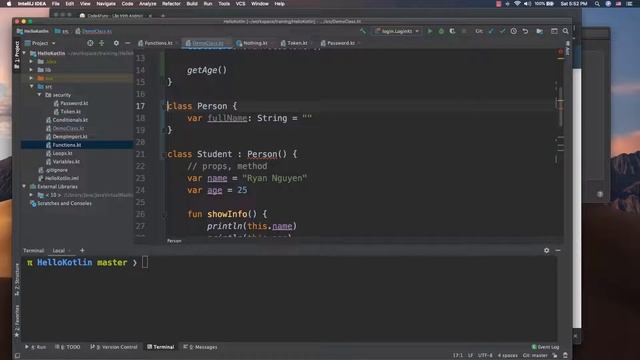The width and height of the screenshot is (640, 360).
Task: Collapse the HelloKotlin root node
Action: (24, 53)
